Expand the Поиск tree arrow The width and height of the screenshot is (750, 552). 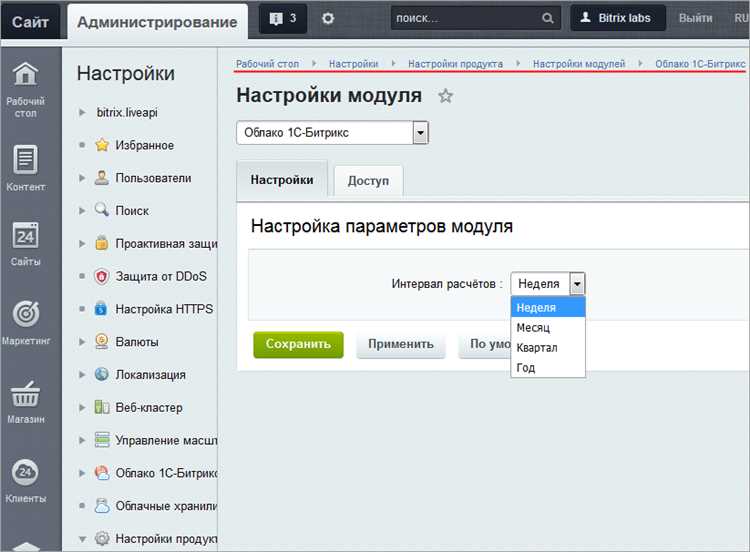82,210
